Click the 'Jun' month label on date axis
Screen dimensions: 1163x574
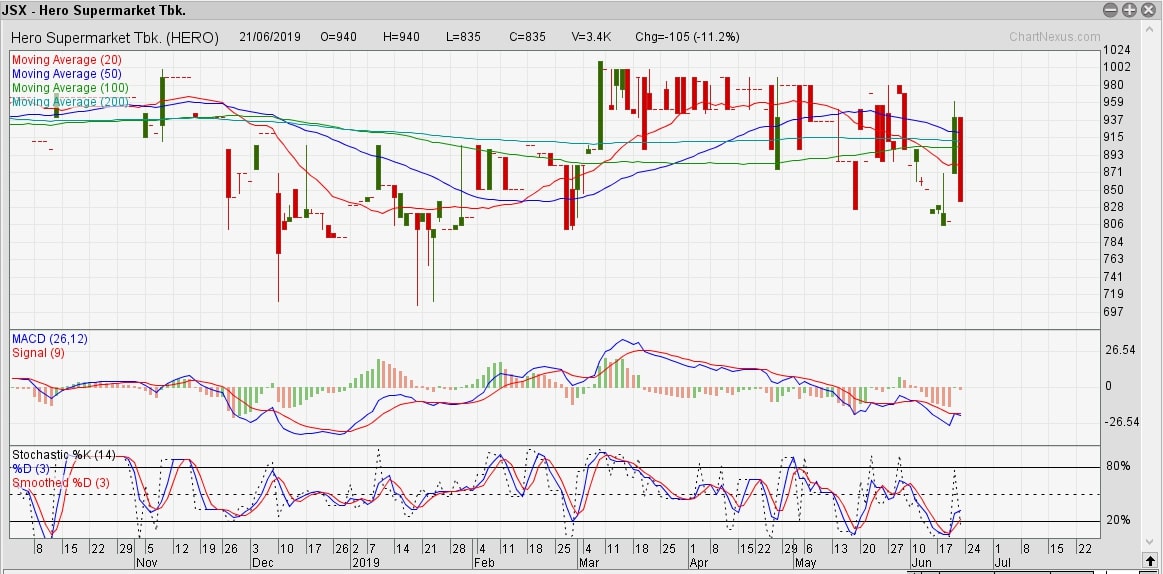(x=922, y=563)
